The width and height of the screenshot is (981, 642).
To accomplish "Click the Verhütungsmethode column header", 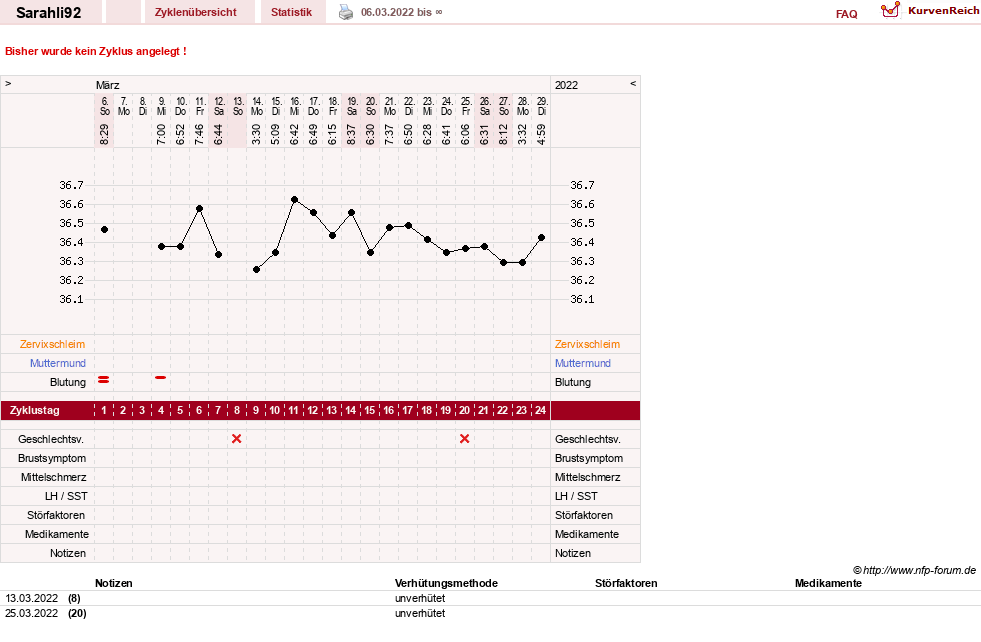I will coord(446,583).
